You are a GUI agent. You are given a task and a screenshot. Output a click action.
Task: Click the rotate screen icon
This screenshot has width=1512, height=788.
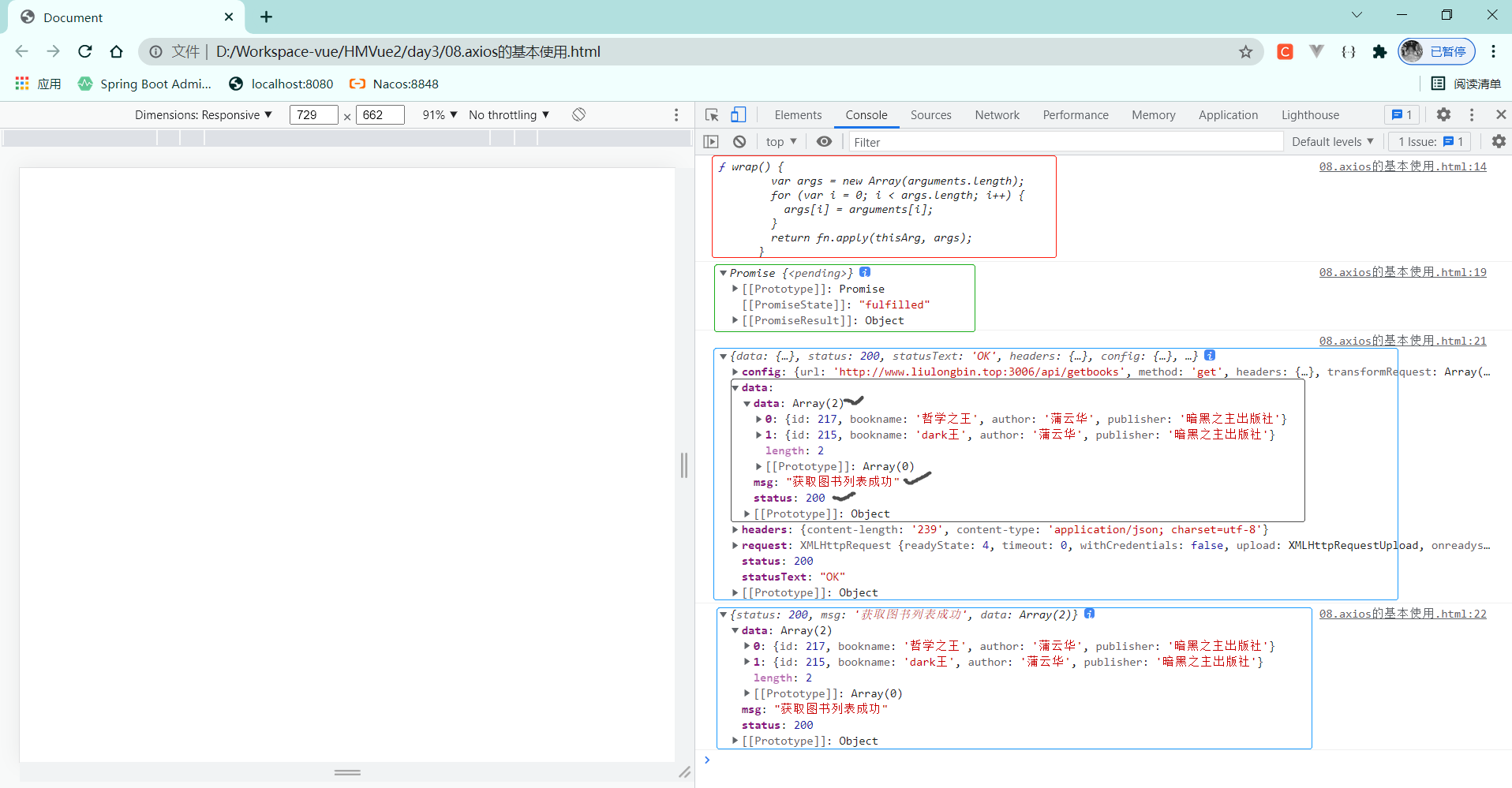(x=578, y=115)
